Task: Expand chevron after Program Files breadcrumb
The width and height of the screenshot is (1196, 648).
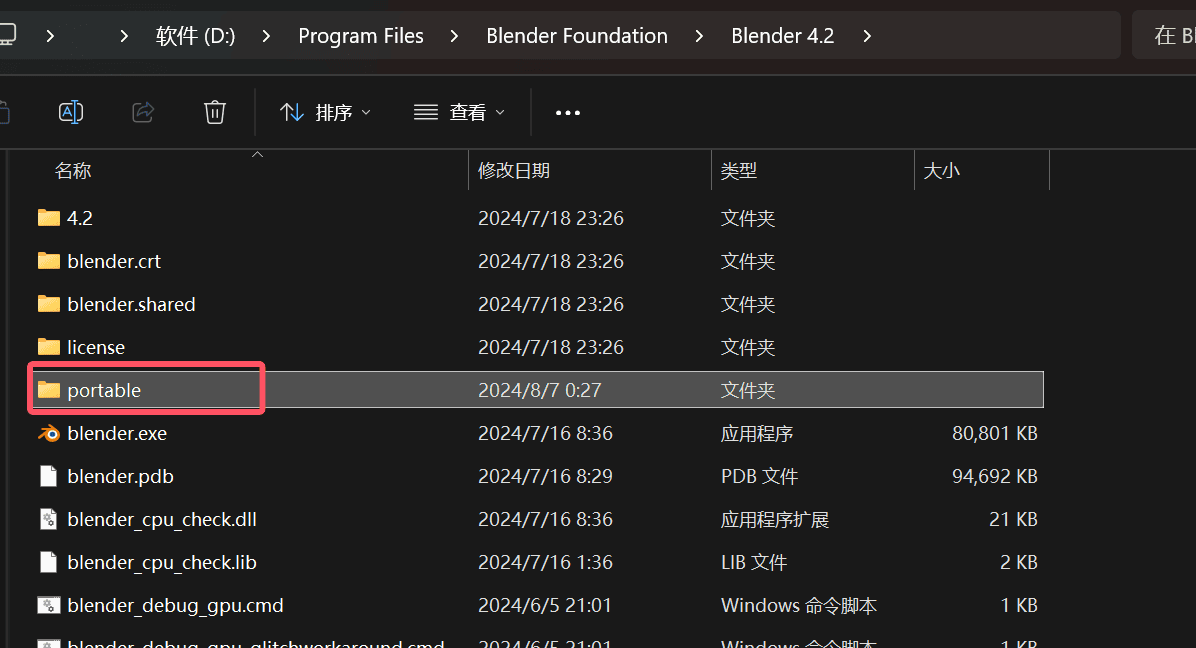Action: (x=454, y=36)
